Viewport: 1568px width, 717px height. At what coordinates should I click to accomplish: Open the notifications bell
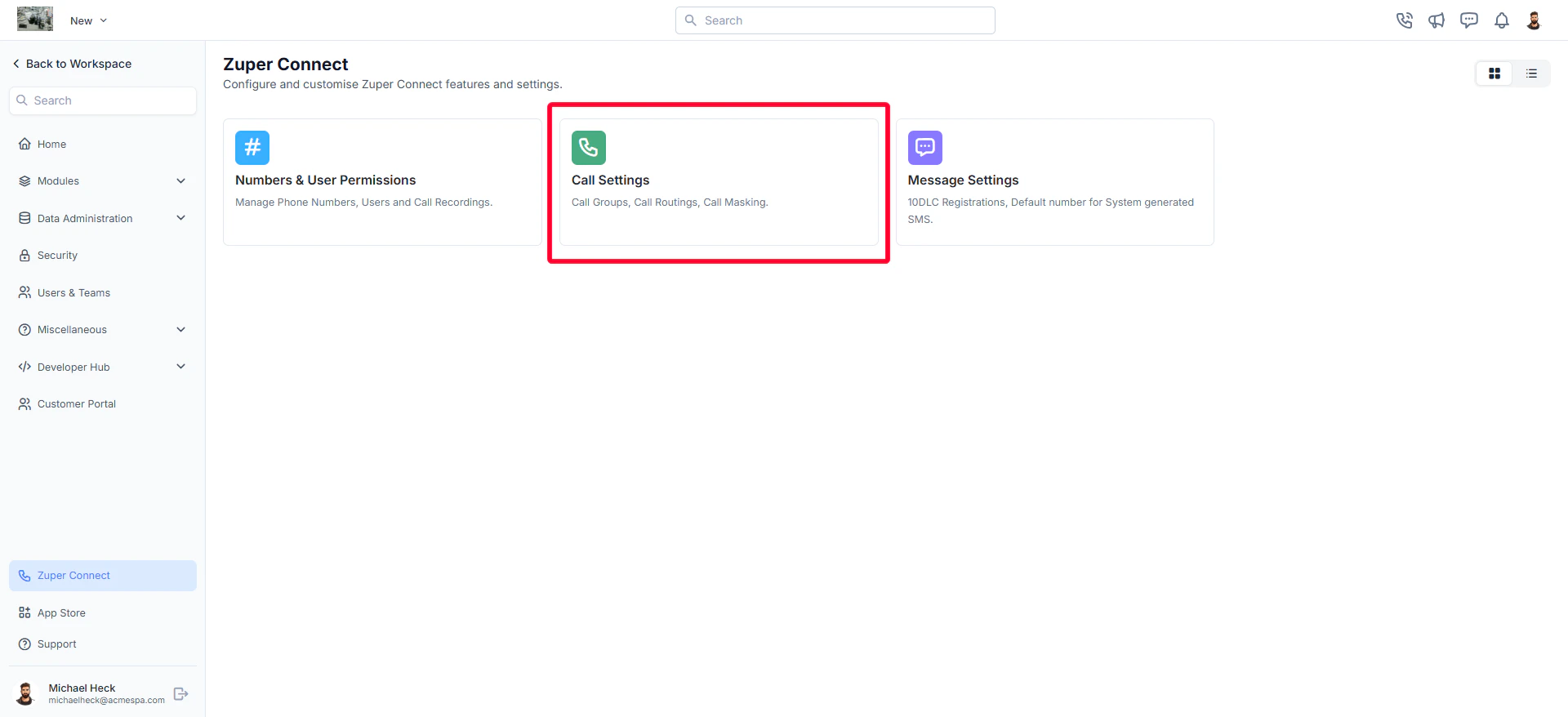click(1502, 20)
